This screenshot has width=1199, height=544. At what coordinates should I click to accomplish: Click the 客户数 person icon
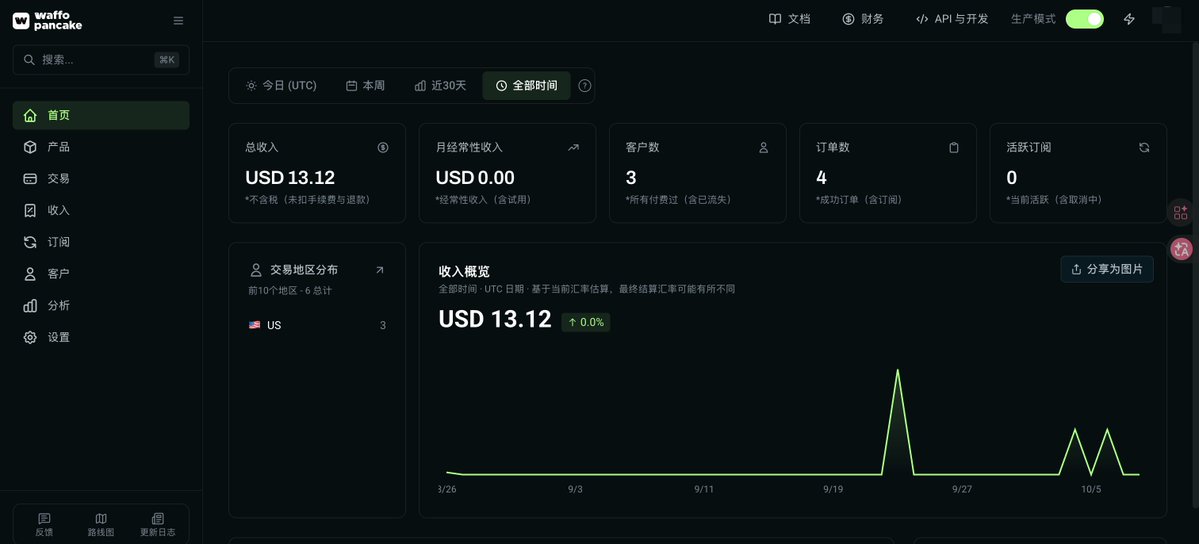click(763, 148)
